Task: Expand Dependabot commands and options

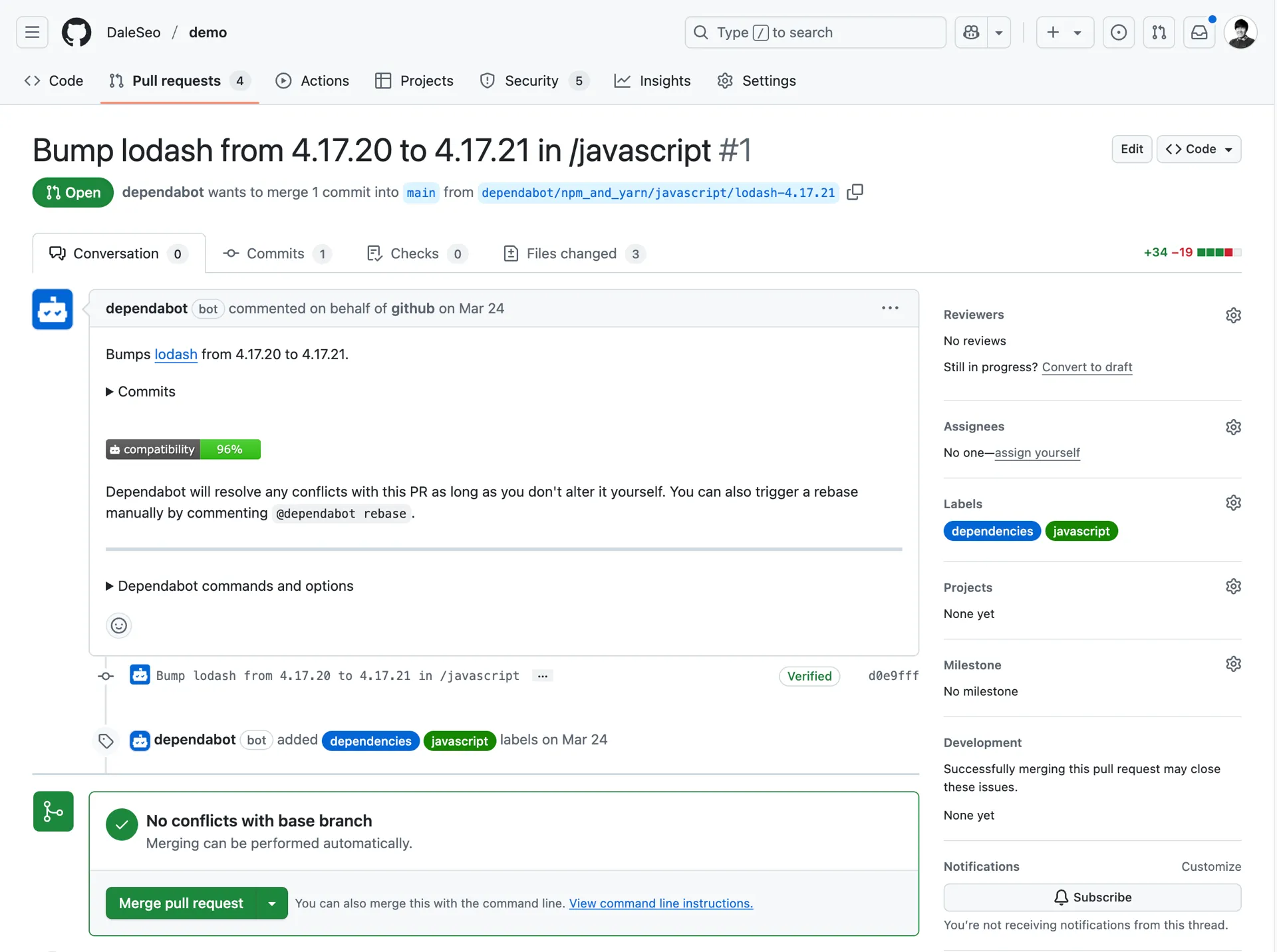Action: [229, 586]
